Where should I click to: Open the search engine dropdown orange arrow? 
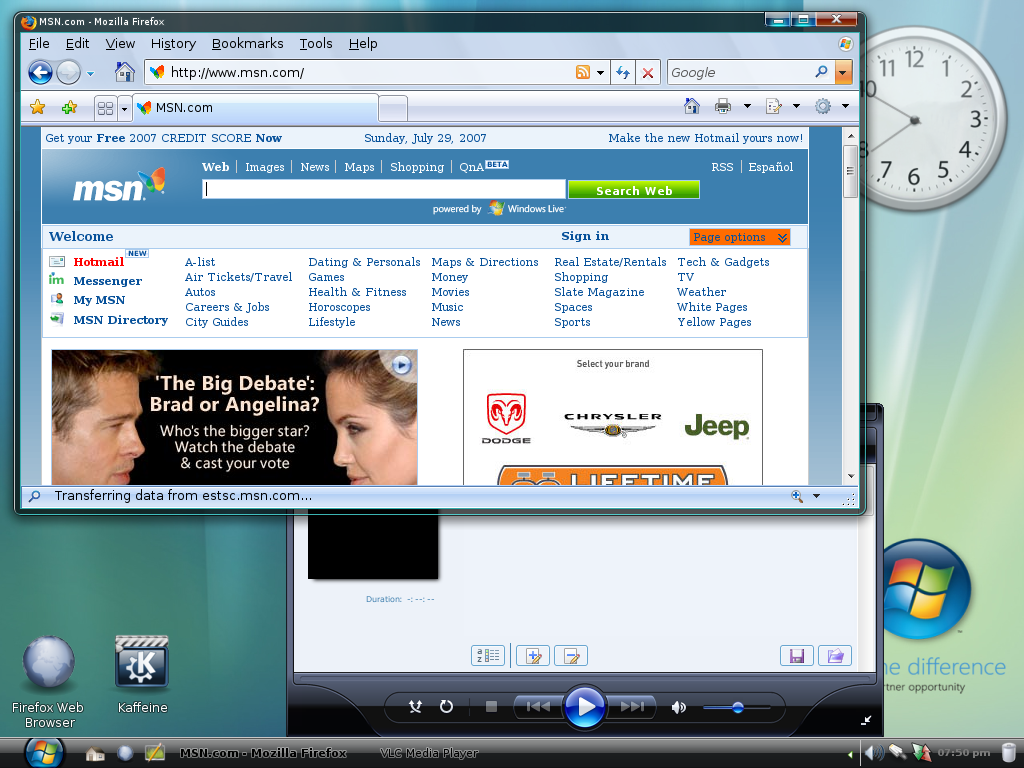[x=843, y=72]
